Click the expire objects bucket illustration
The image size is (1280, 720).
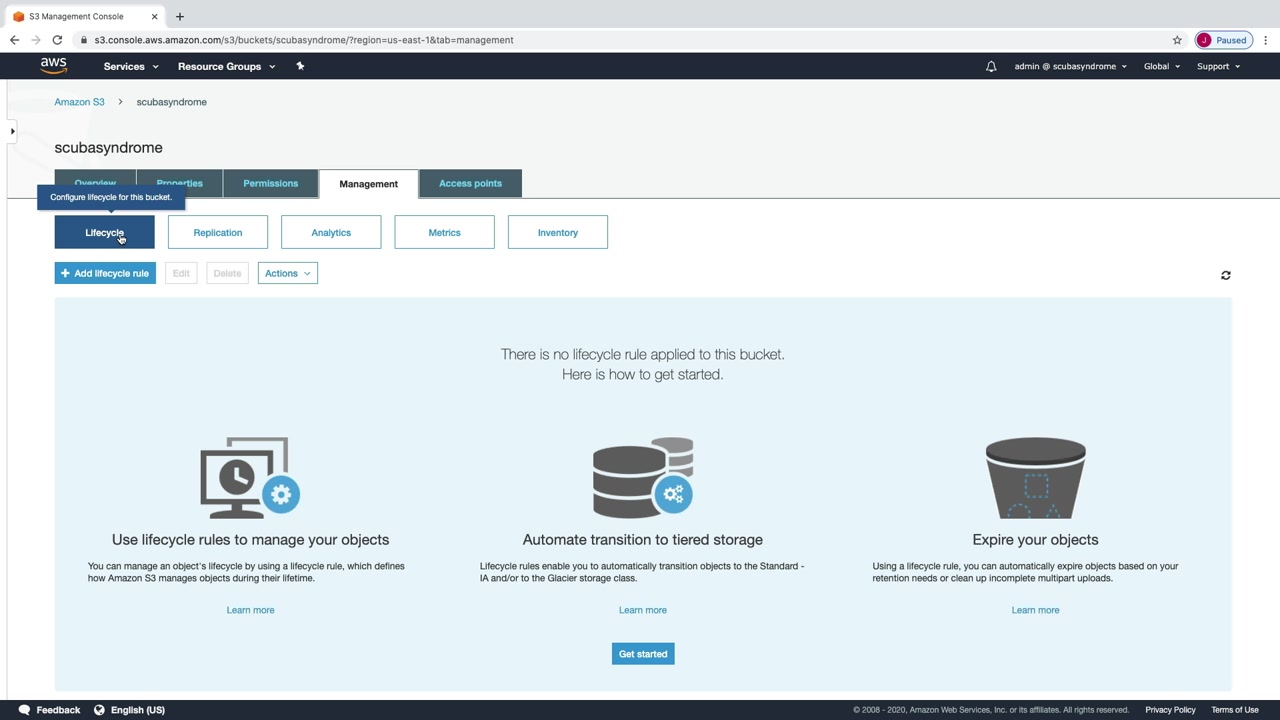tap(1035, 478)
